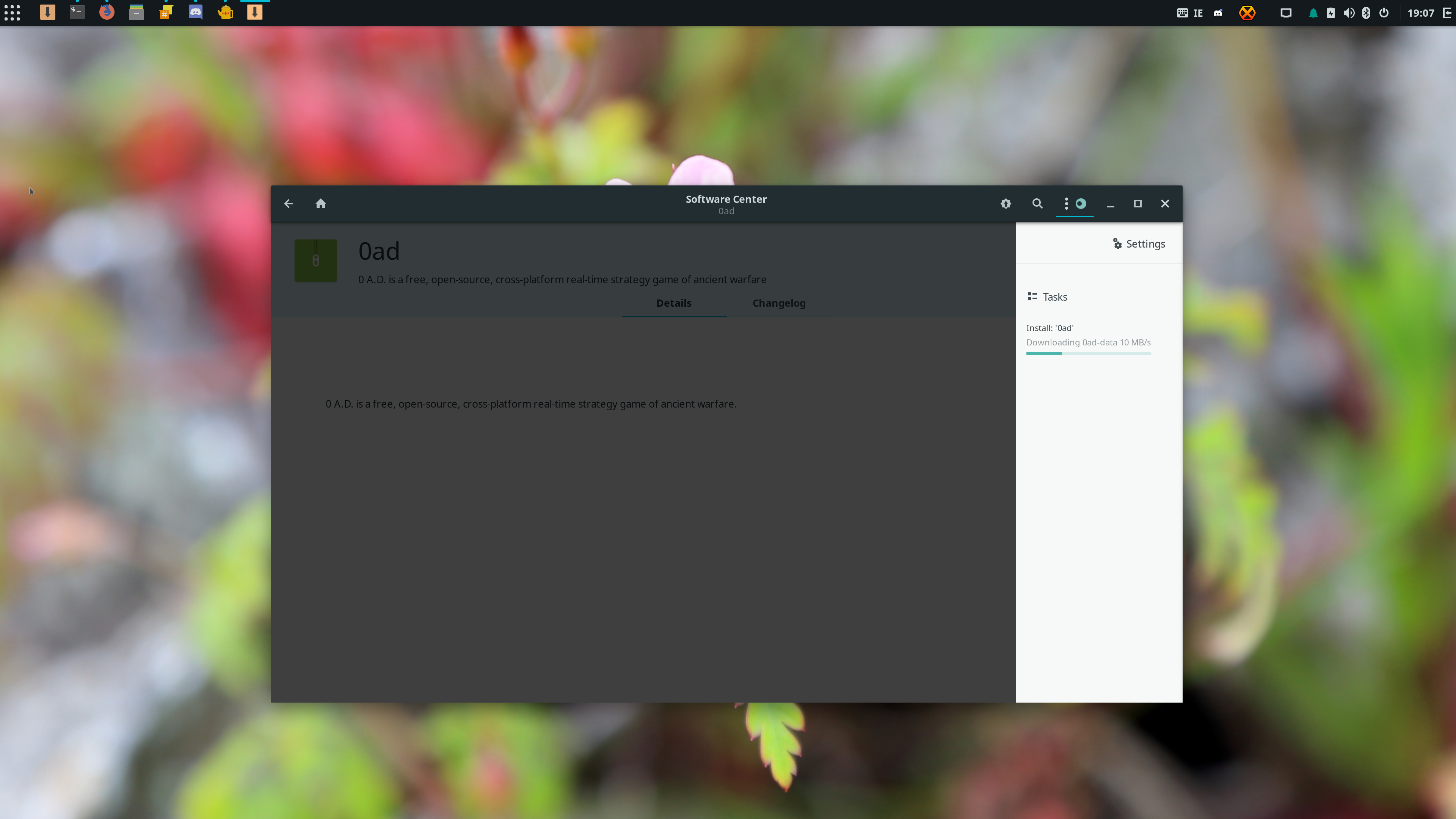Screen dimensions: 1456x819
Task: Open the yellow hashtag chat app icon
Action: coord(166,12)
